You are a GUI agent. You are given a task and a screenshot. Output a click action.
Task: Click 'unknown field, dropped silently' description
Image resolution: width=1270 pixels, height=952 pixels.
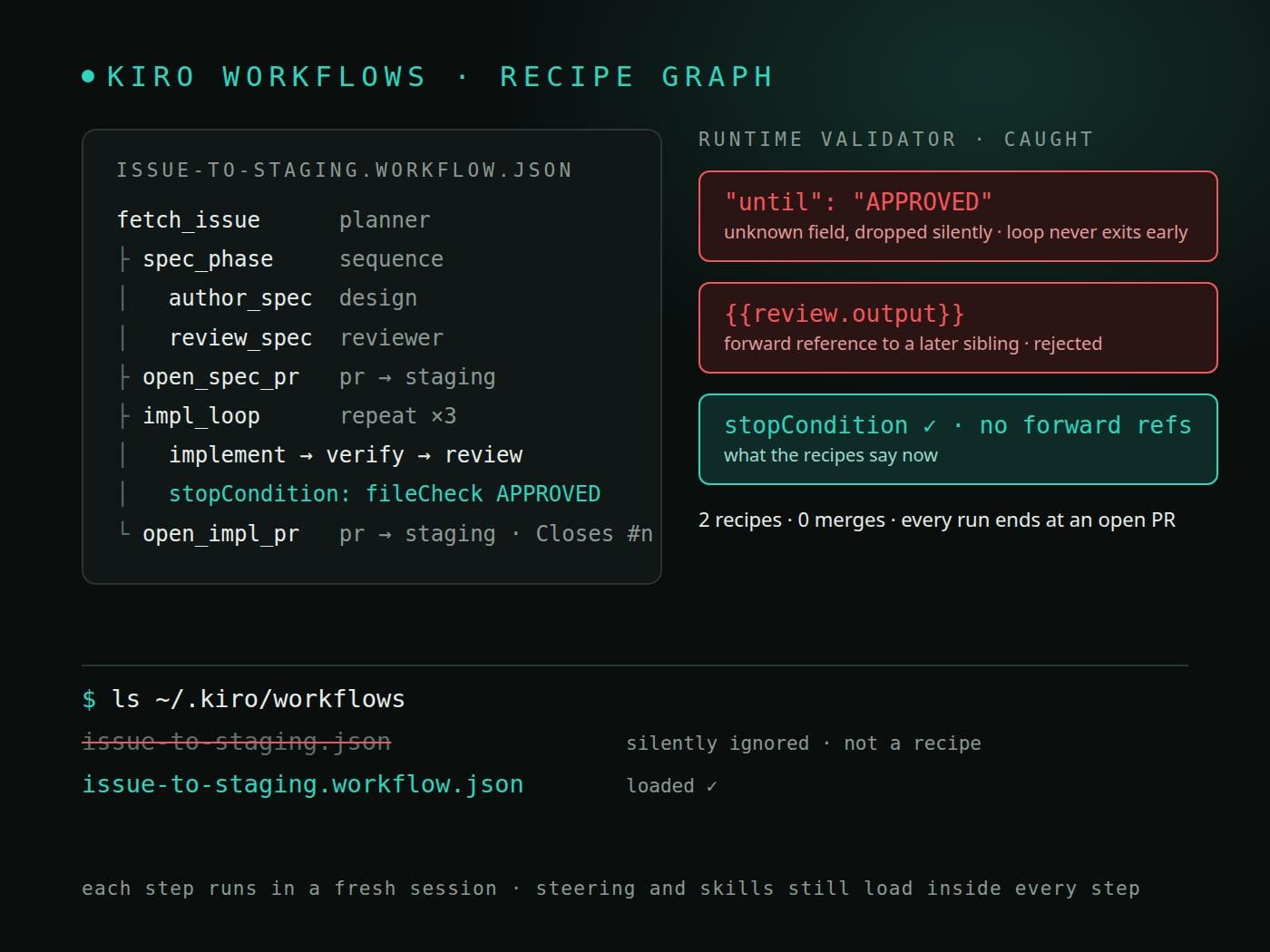(x=857, y=232)
